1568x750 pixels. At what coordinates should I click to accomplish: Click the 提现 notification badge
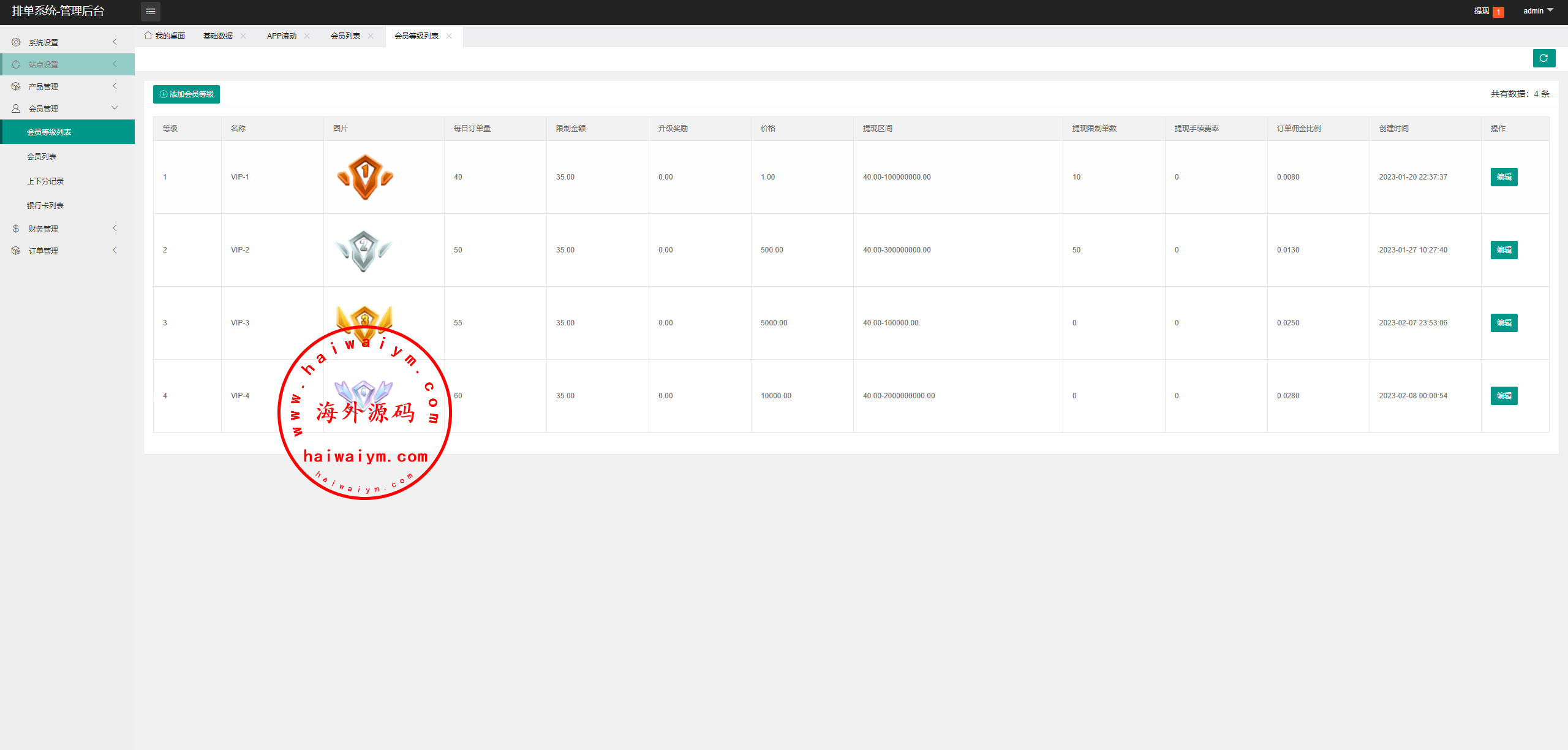(1498, 12)
